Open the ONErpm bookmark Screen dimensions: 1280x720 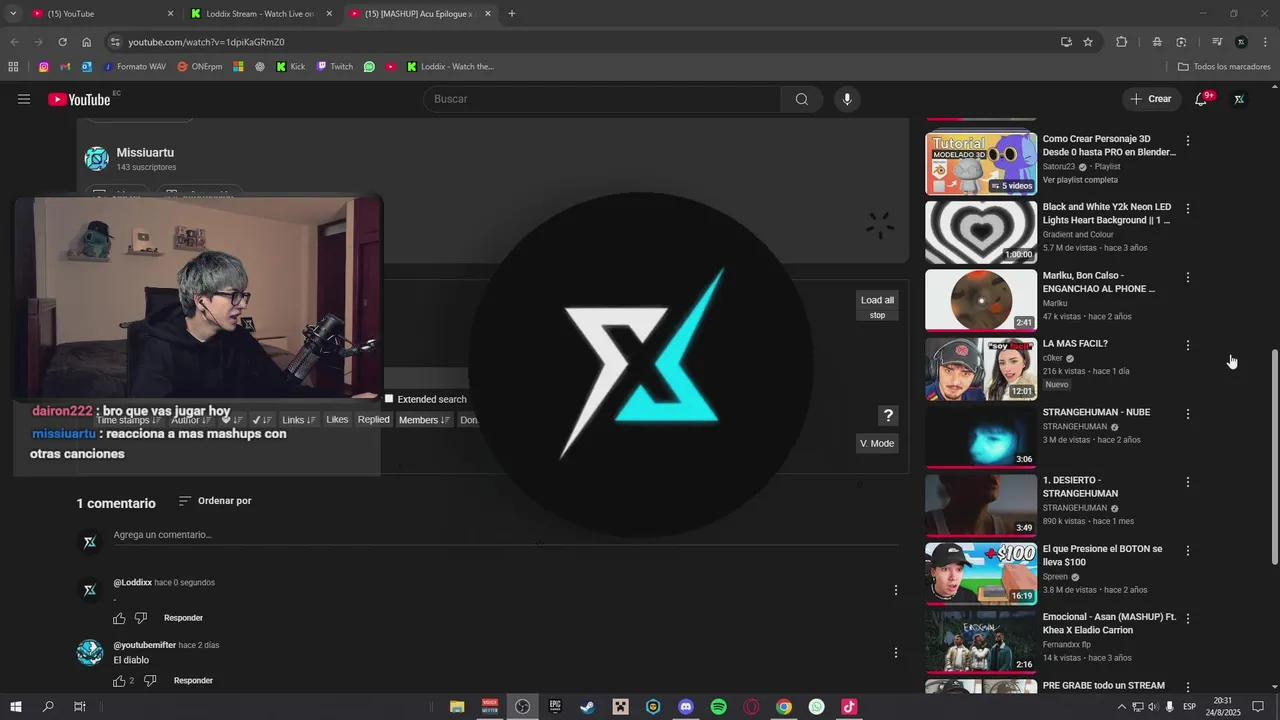click(200, 67)
